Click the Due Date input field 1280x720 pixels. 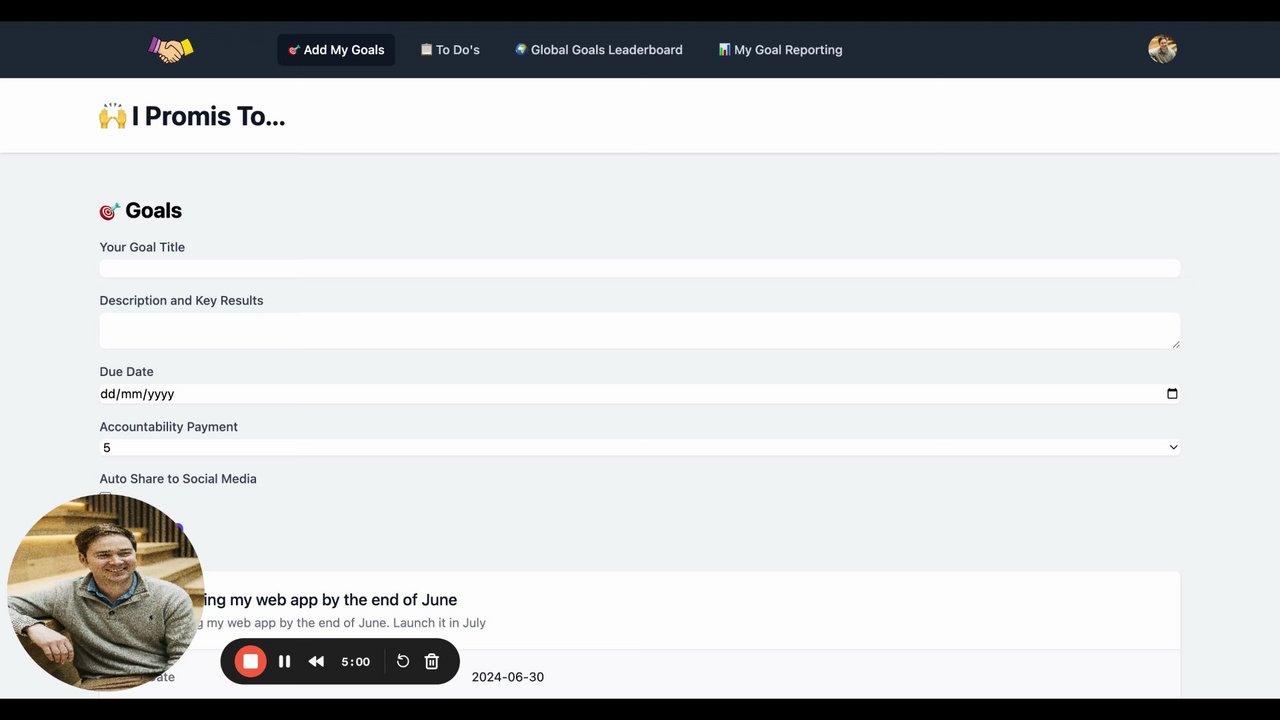[640, 394]
